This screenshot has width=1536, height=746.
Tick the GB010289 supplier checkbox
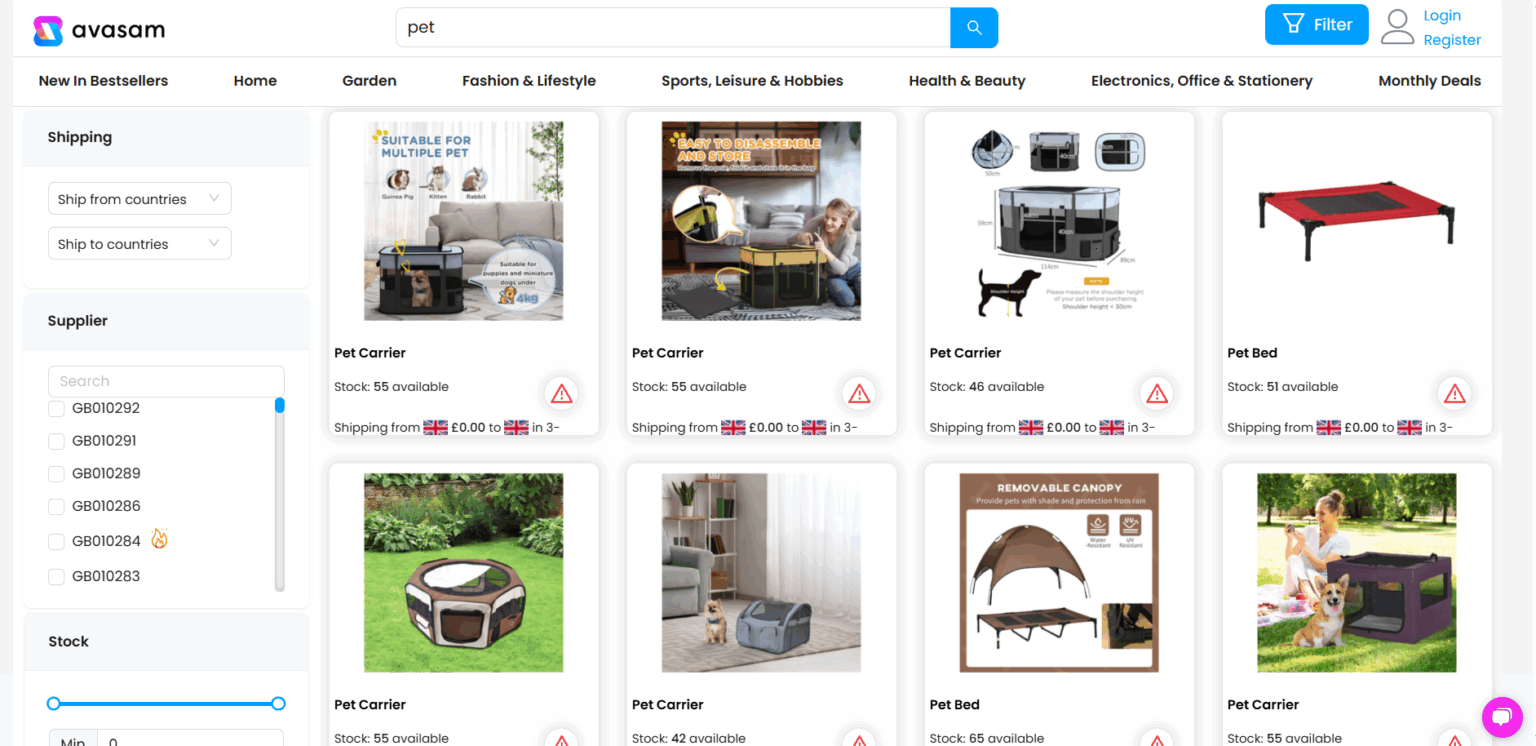tap(57, 474)
